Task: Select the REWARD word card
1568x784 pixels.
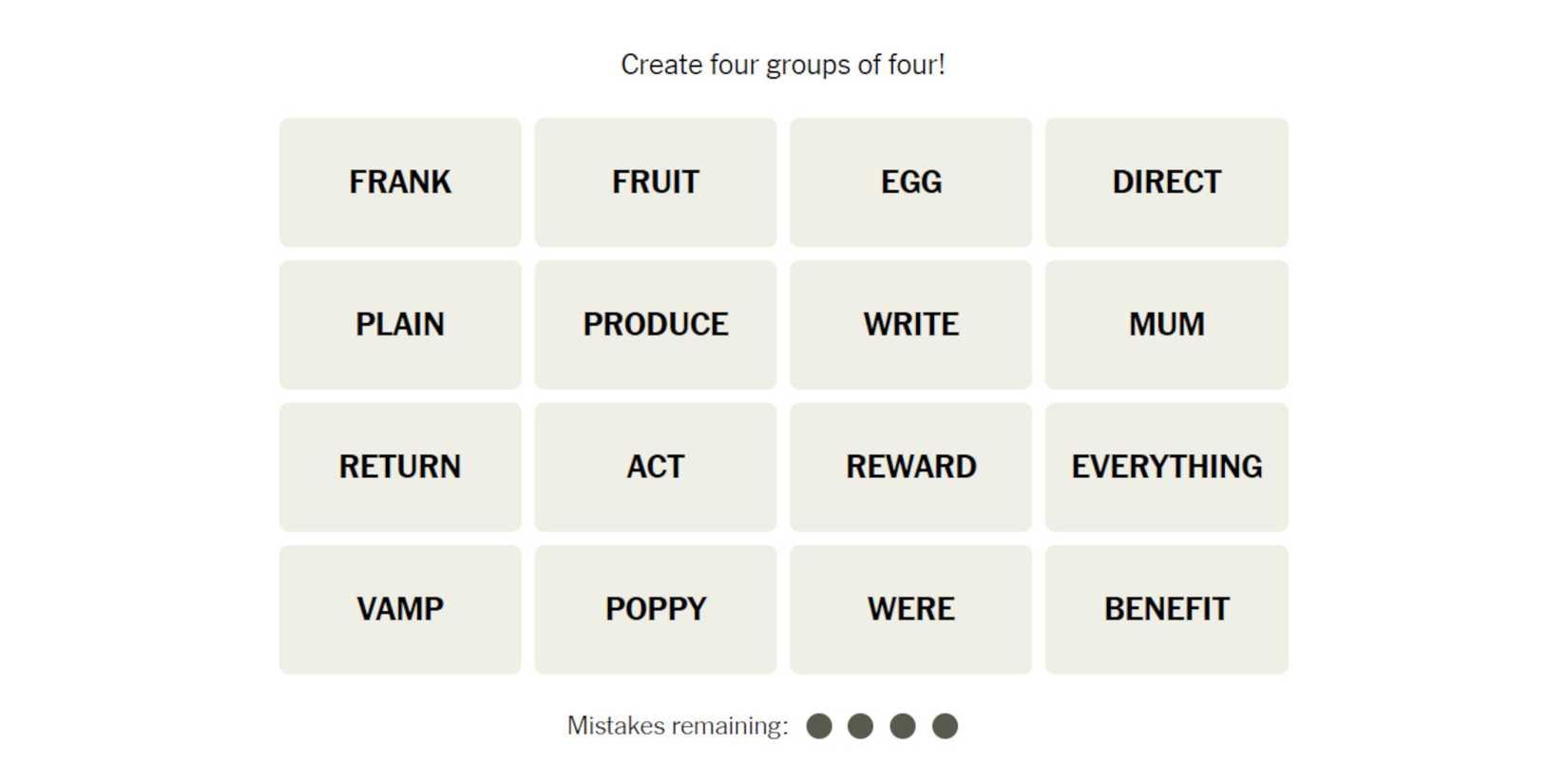Action: pos(910,468)
